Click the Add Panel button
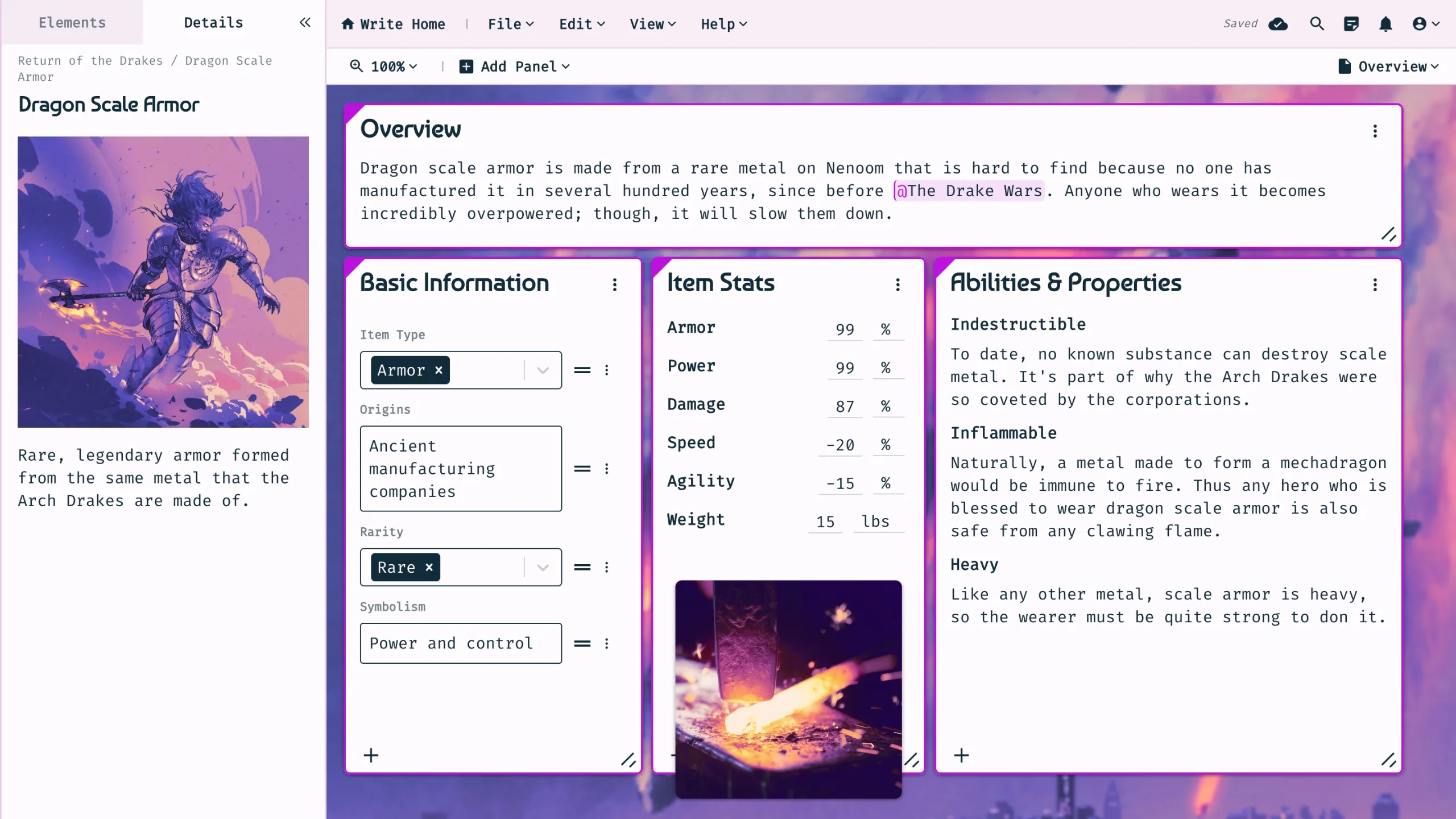1456x819 pixels. [514, 67]
